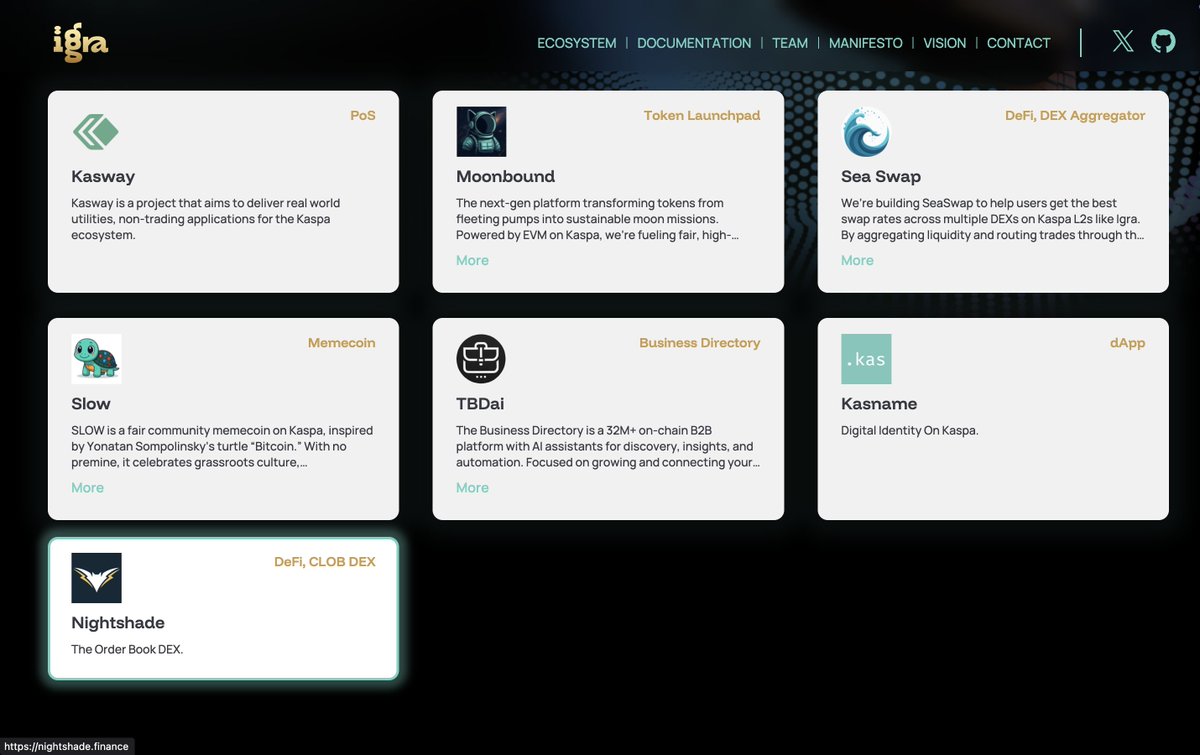Open the VISION nav item
Screen dimensions: 1200x755
click(945, 43)
